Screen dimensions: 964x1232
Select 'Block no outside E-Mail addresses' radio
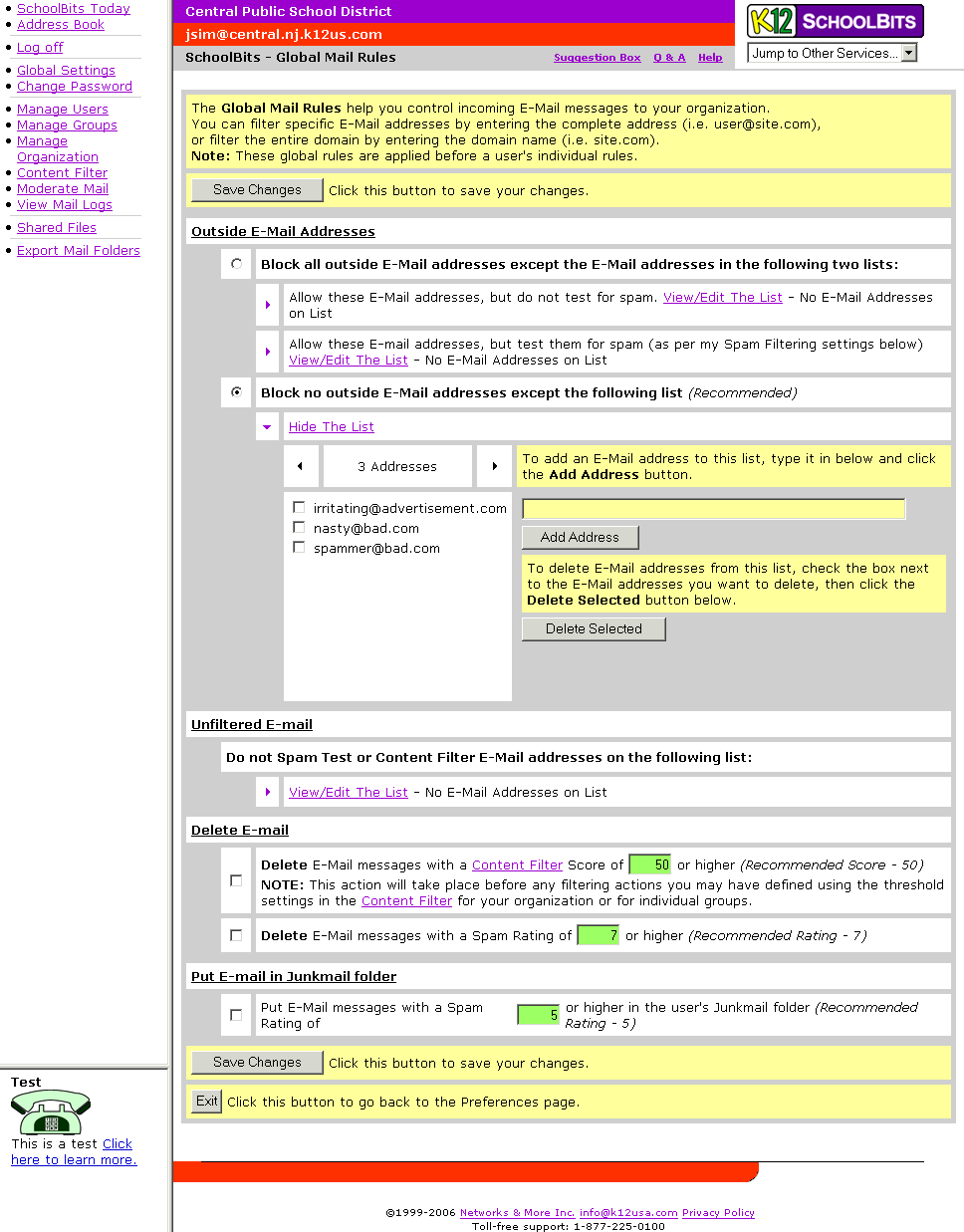(x=236, y=392)
